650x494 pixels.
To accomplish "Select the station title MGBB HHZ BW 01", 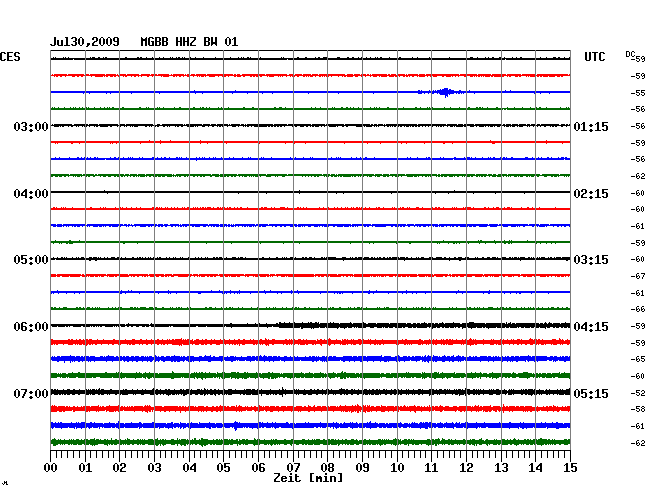I will (x=189, y=42).
